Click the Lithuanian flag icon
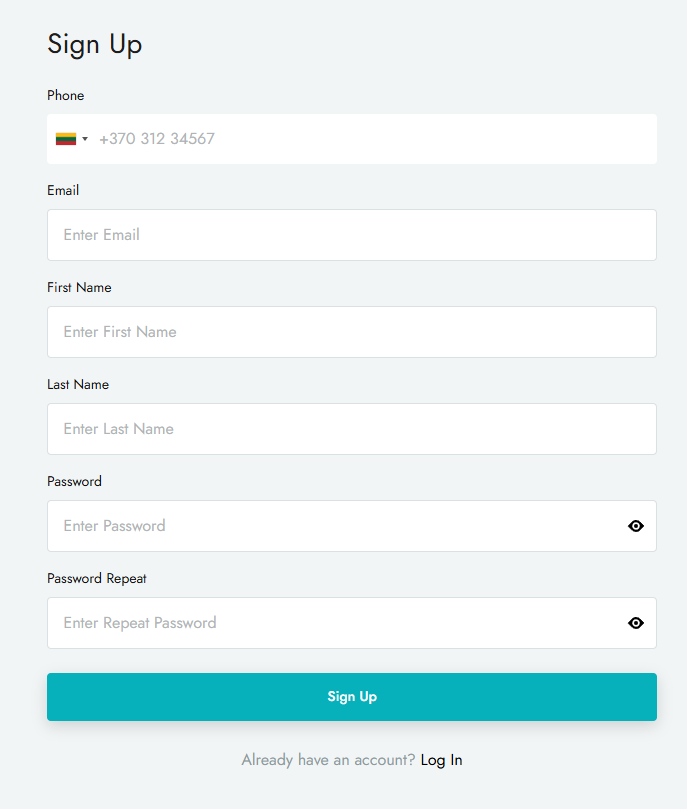Screen dimensions: 687x809 (66, 139)
